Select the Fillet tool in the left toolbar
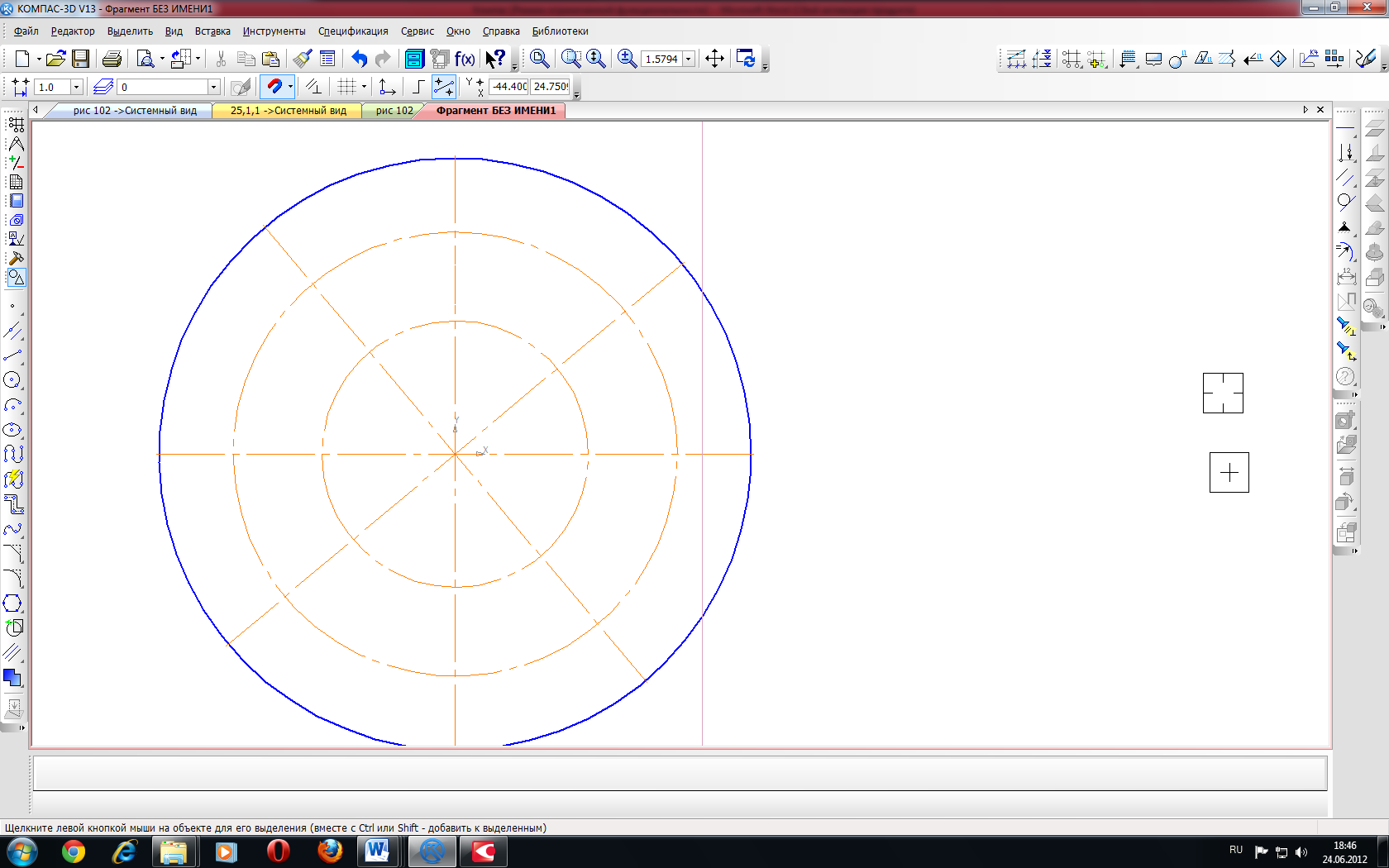 (12, 579)
